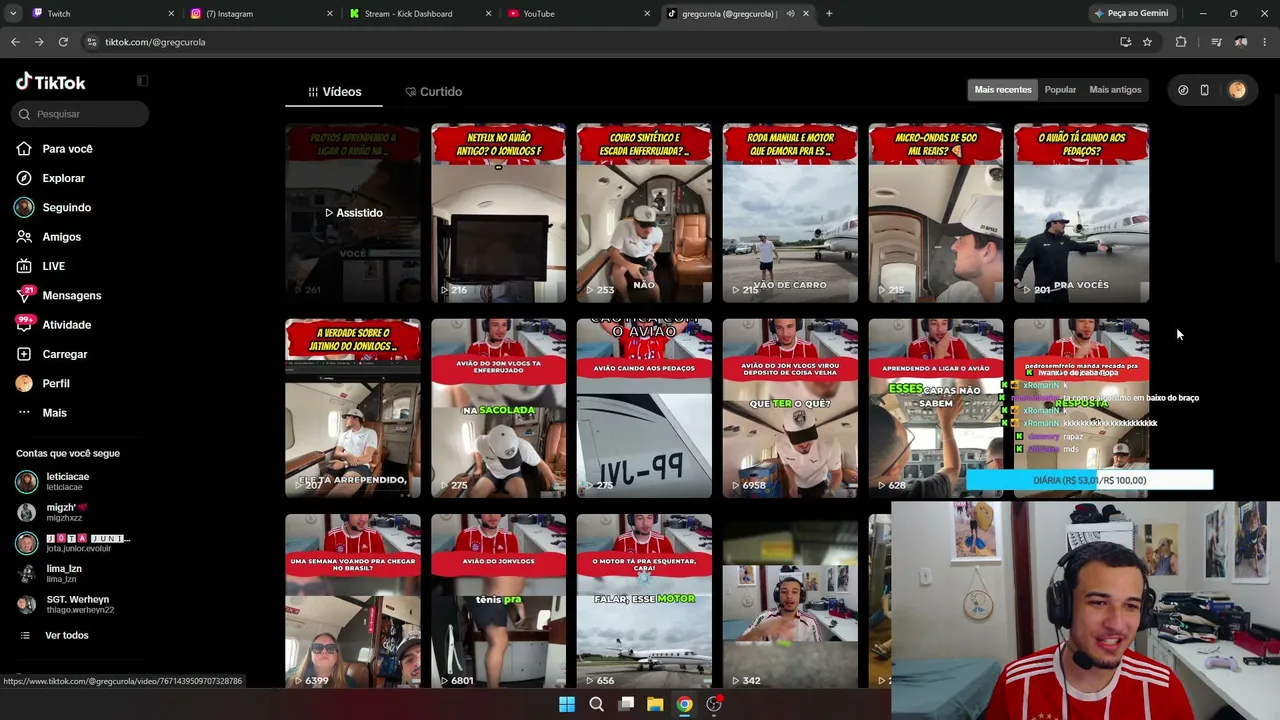Open Perfil from the sidebar
Screen dimensions: 1280x720
coord(55,384)
